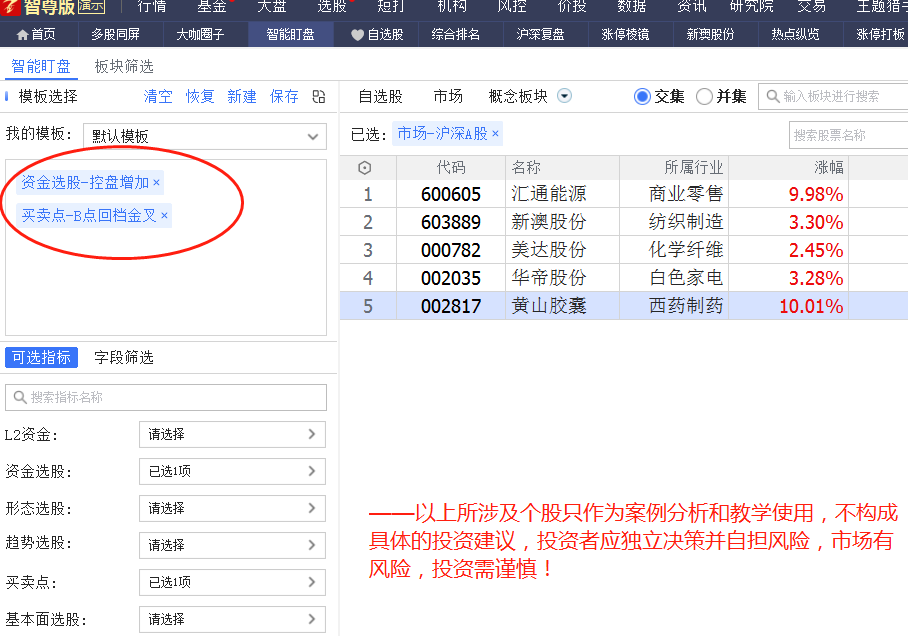Open the 数据 top menu

point(632,6)
